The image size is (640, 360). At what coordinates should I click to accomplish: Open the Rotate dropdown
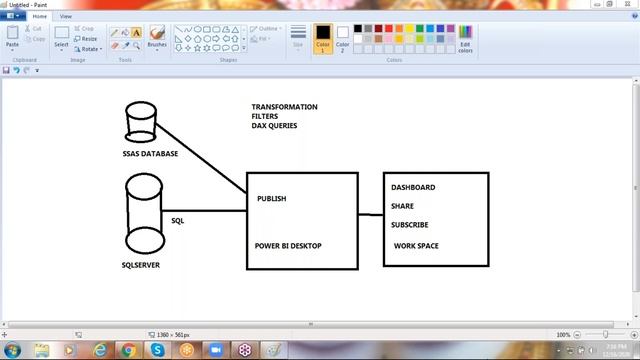click(88, 49)
